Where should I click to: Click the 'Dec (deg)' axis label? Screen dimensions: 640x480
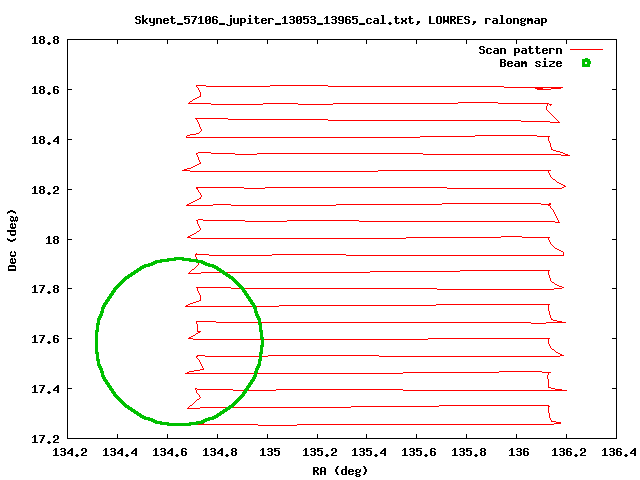(x=12, y=240)
